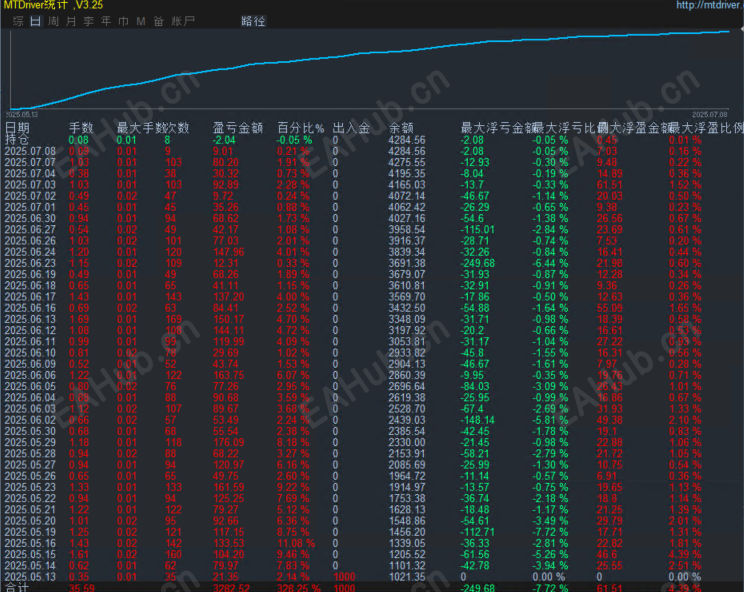Click the 出入金 column header

point(351,128)
